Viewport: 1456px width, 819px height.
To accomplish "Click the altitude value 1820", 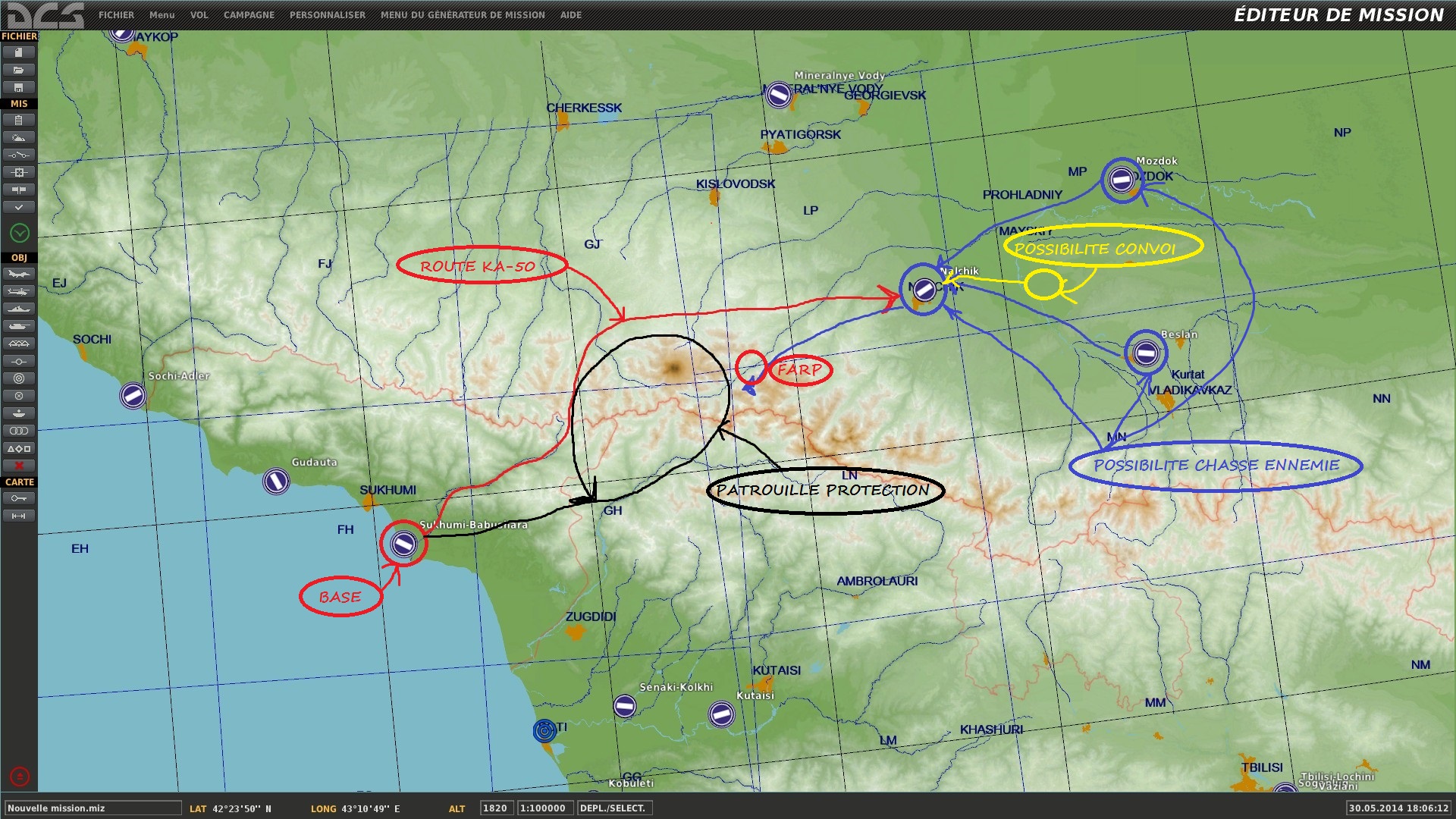I will click(495, 808).
